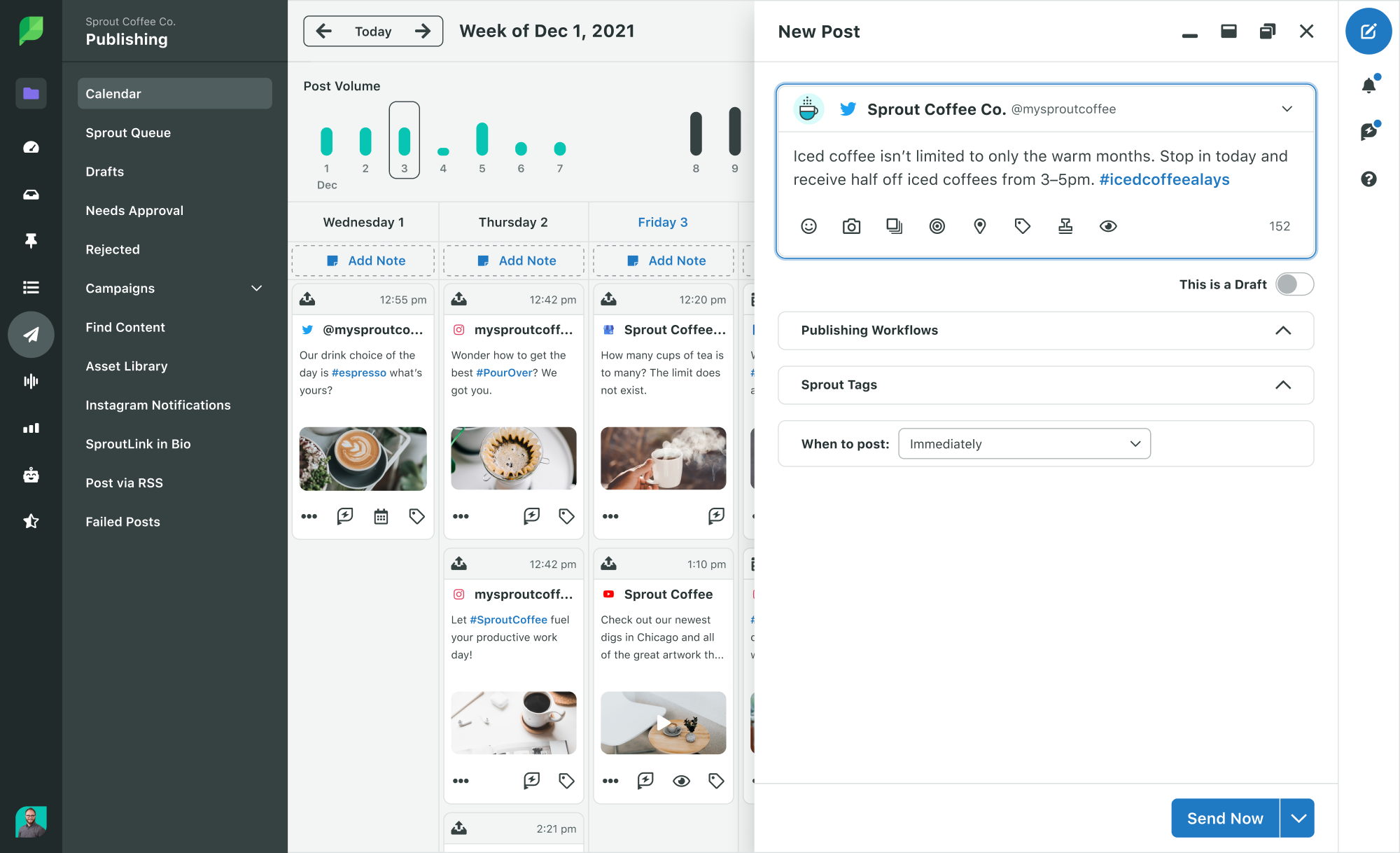Click the Friday 3 espresso post thumbnail
1400x853 pixels.
[x=362, y=454]
